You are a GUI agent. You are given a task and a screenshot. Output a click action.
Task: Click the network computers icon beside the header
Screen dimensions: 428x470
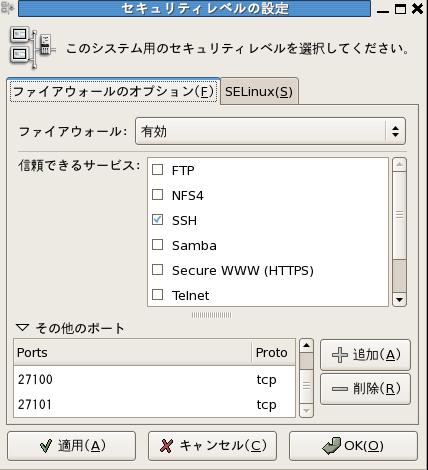32,49
